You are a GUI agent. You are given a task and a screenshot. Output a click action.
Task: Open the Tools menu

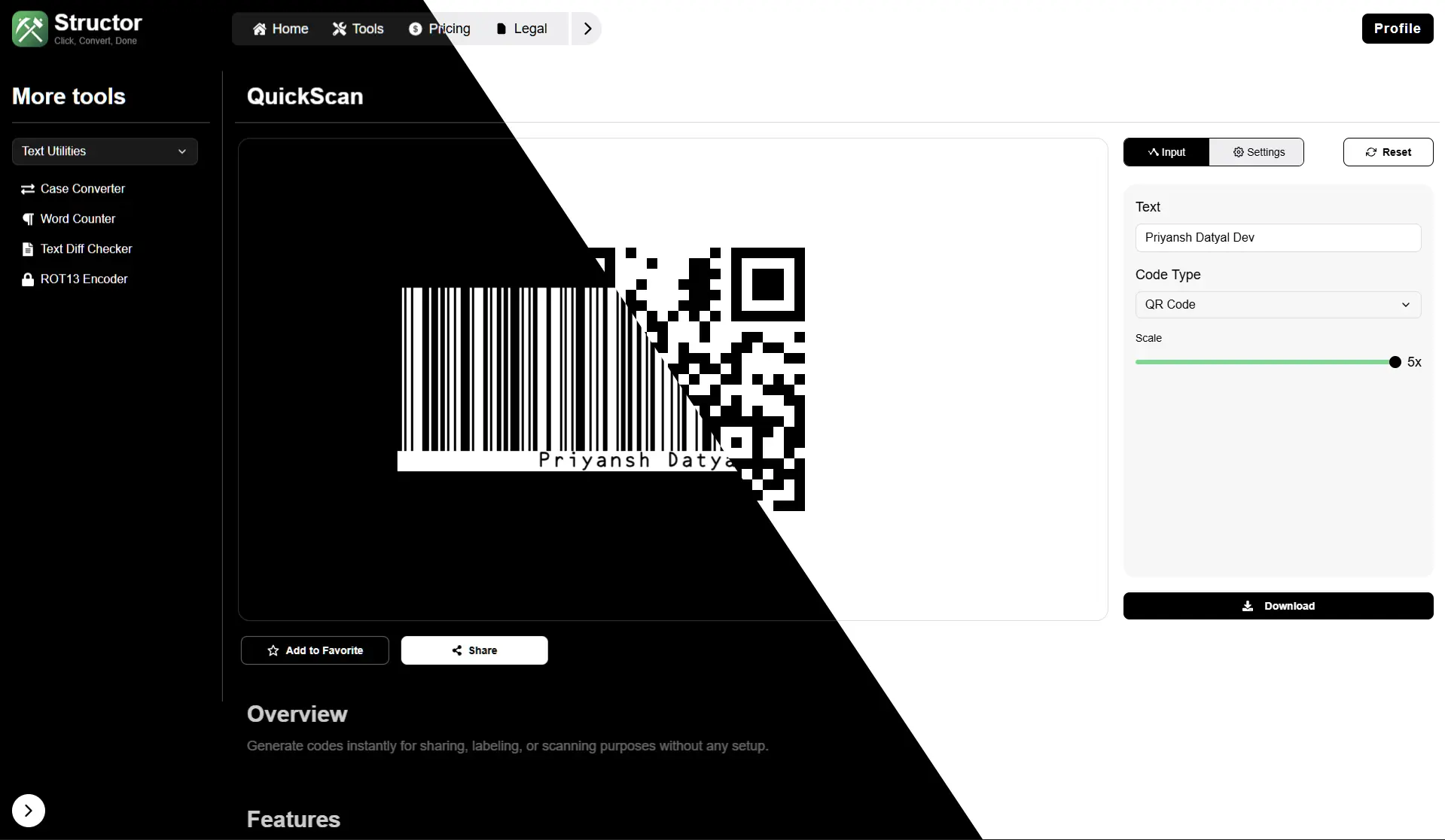358,29
